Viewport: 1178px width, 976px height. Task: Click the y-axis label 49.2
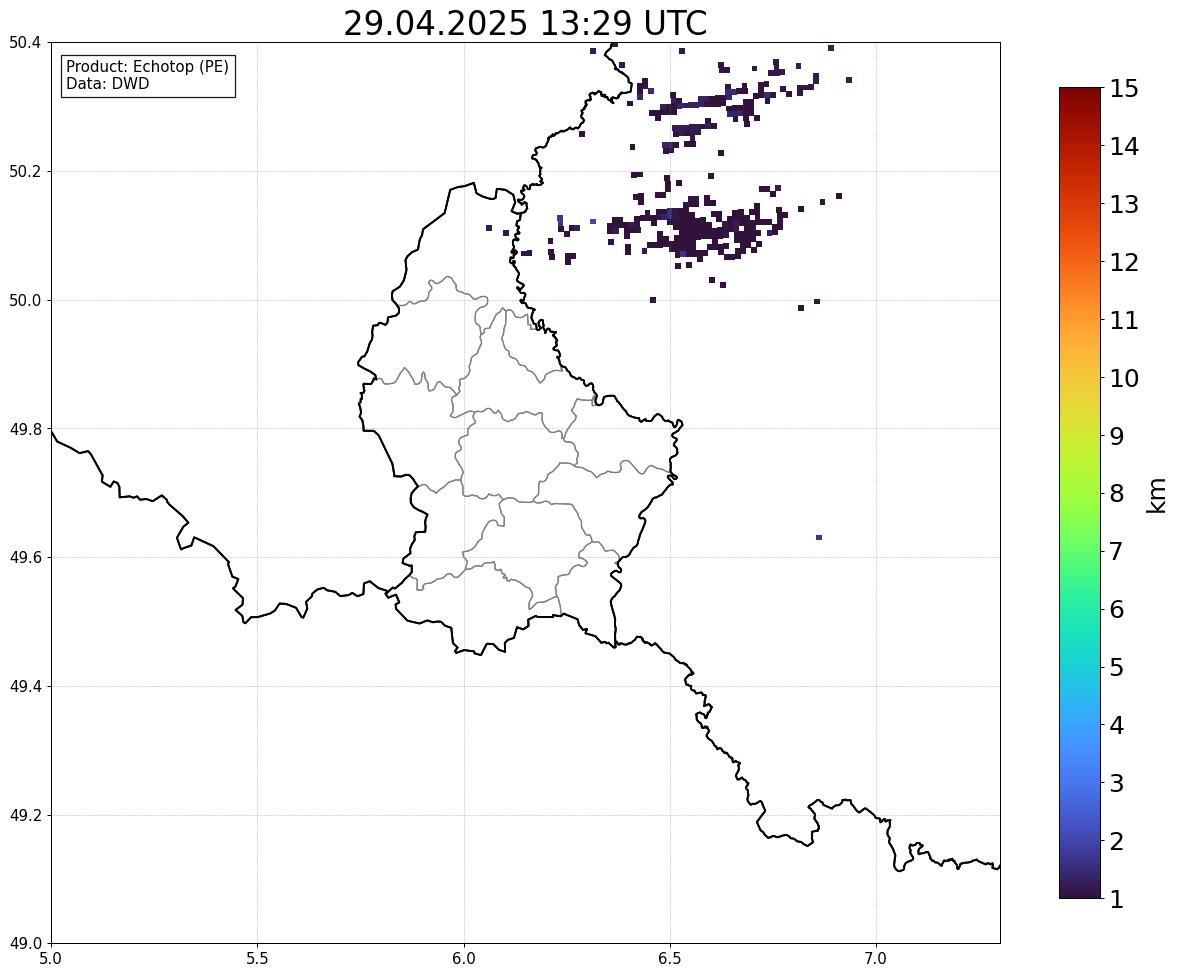(24, 815)
